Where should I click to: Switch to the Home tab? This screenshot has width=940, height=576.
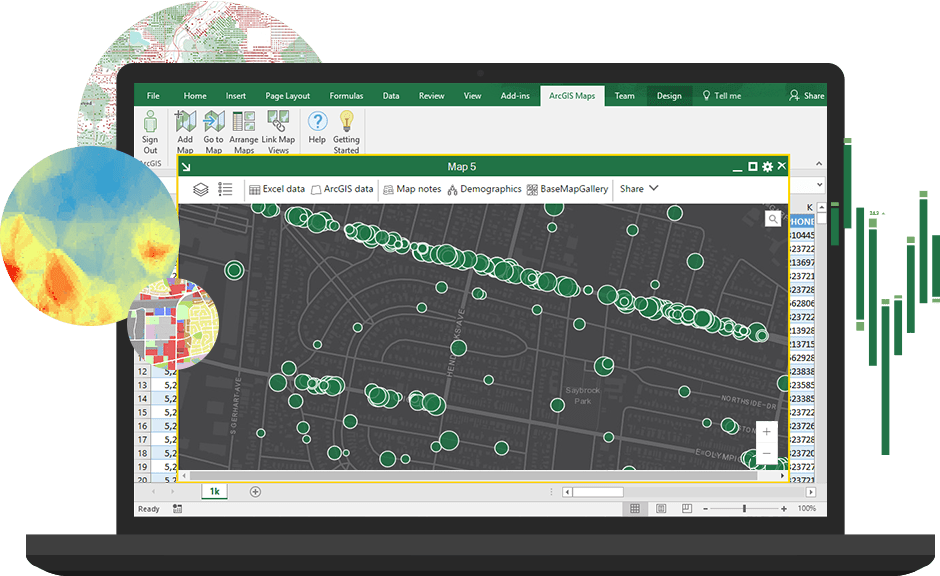tap(195, 96)
